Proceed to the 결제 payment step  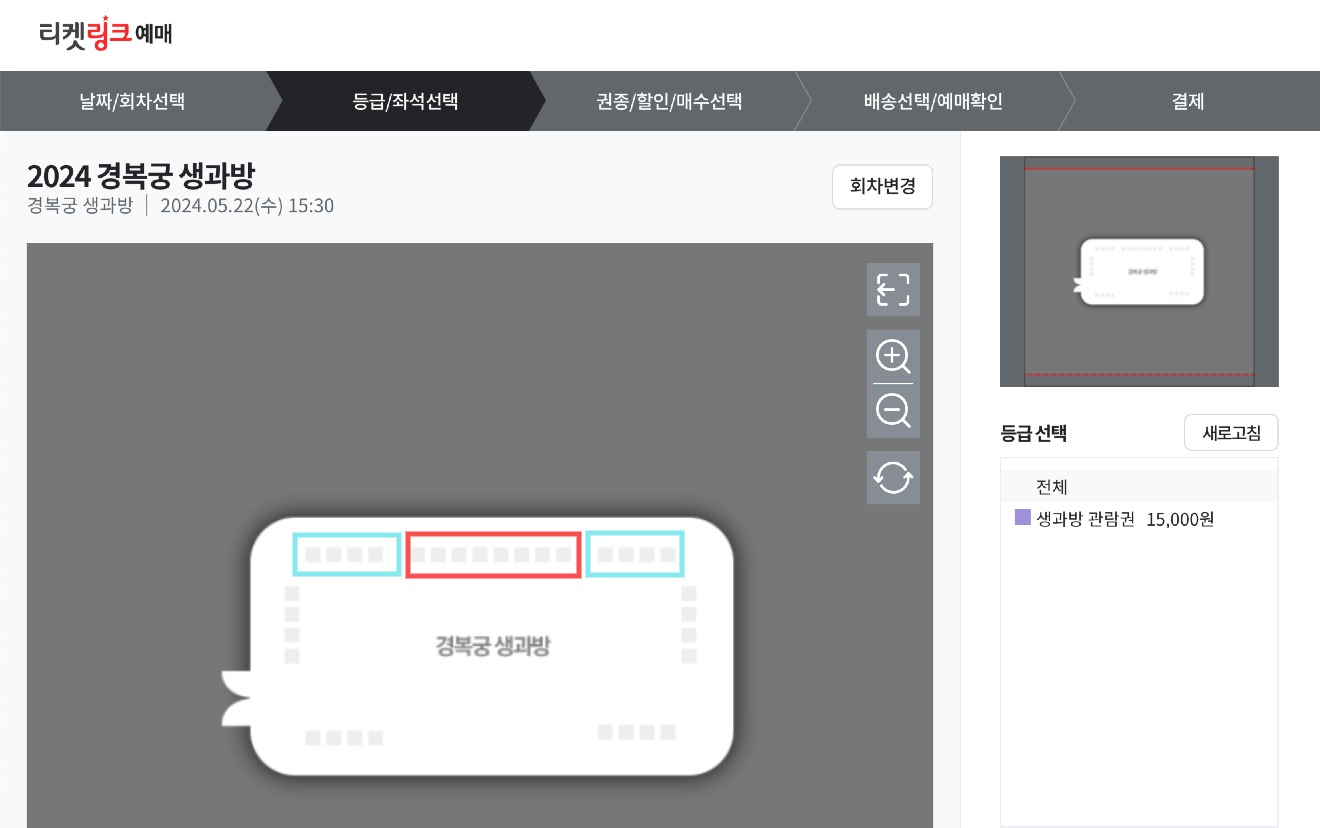[1186, 100]
